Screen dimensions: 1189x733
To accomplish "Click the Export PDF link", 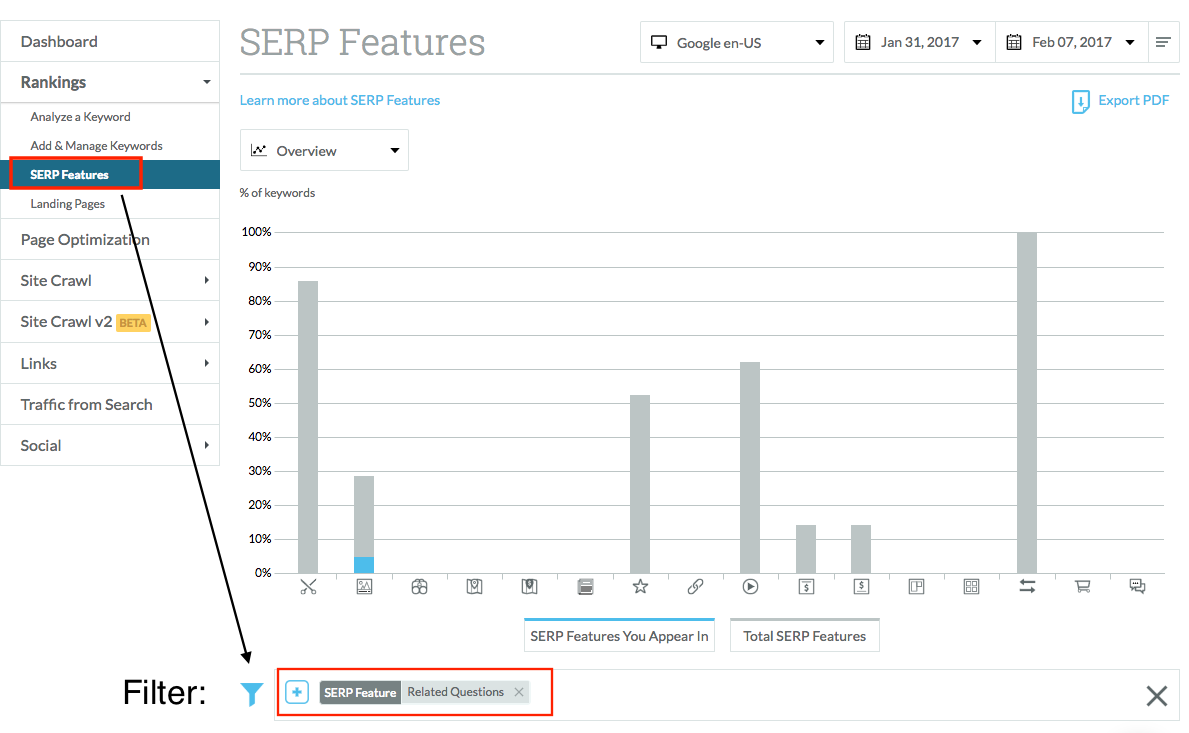I will click(x=1120, y=101).
